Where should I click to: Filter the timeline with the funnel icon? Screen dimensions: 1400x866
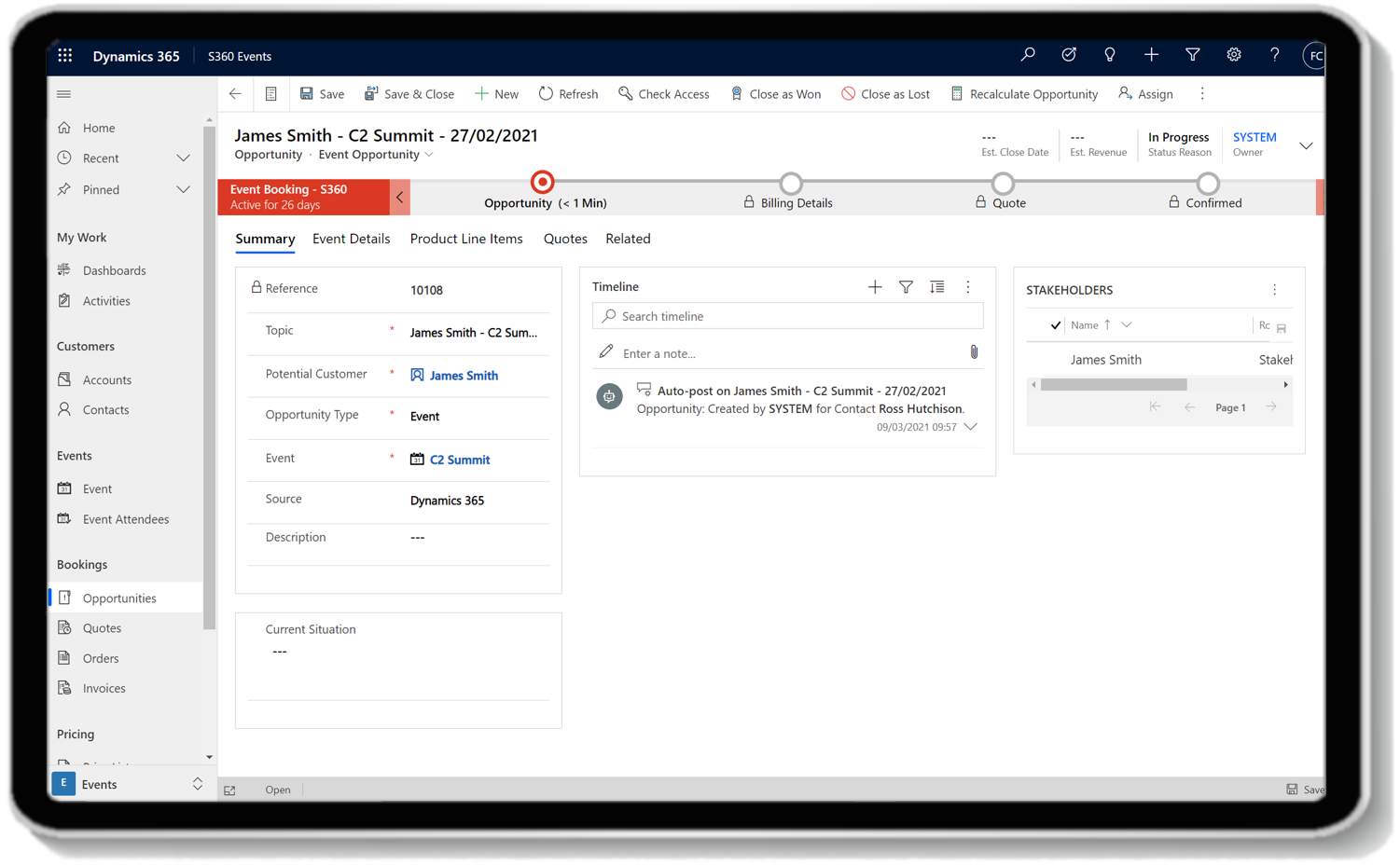pyautogui.click(x=906, y=287)
